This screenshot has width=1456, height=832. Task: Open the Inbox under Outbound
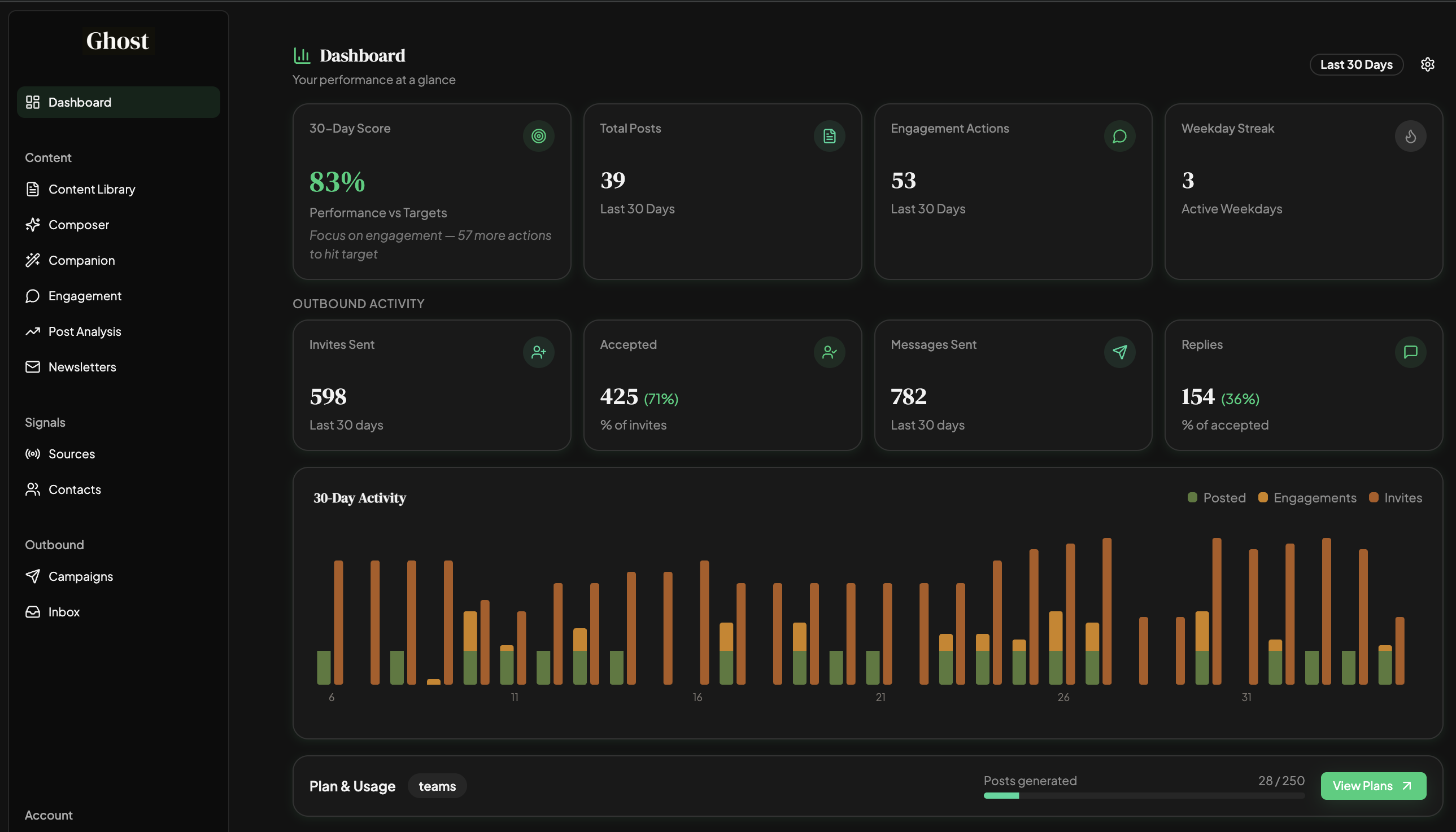(x=63, y=611)
